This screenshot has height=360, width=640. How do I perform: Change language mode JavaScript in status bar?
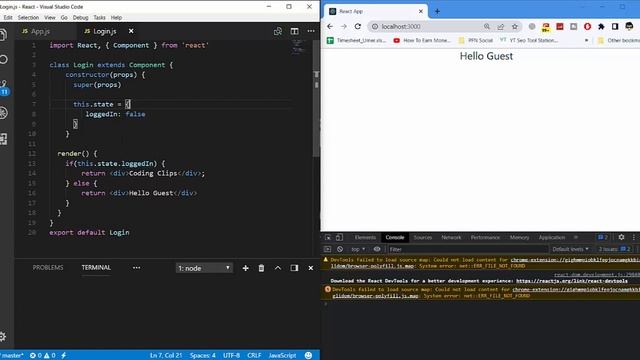click(x=282, y=356)
